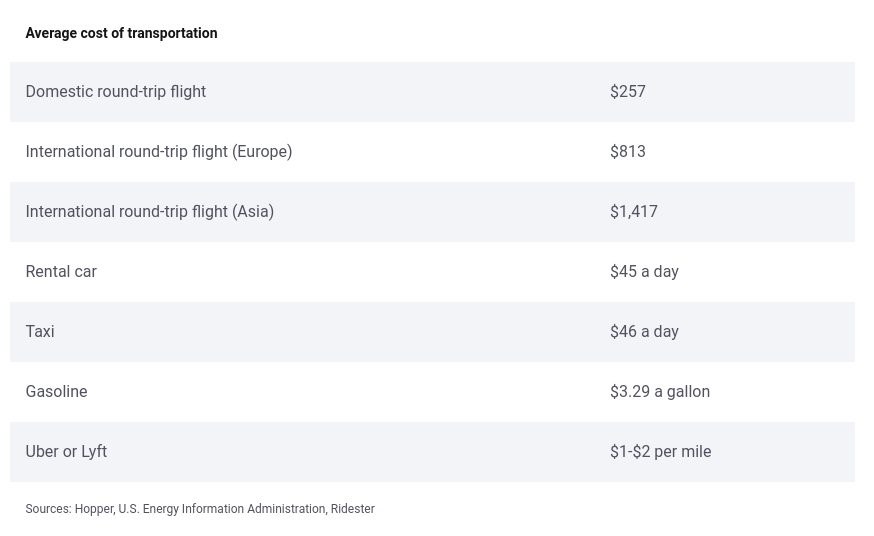Click the $257 price value
Screen dimensions: 874x536
(x=628, y=91)
